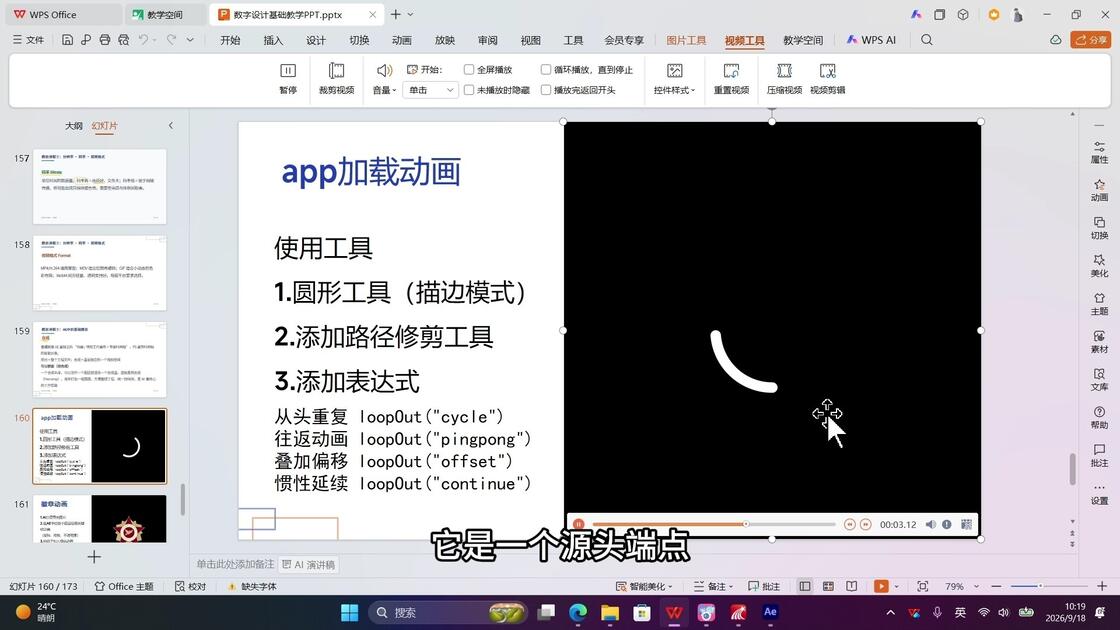Click the save icon in quick access toolbar
The width and height of the screenshot is (1120, 630).
click(x=67, y=40)
